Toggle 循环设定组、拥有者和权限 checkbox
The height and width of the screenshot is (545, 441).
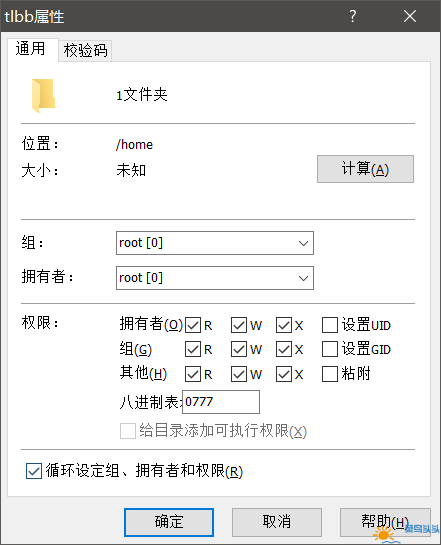pyautogui.click(x=34, y=471)
